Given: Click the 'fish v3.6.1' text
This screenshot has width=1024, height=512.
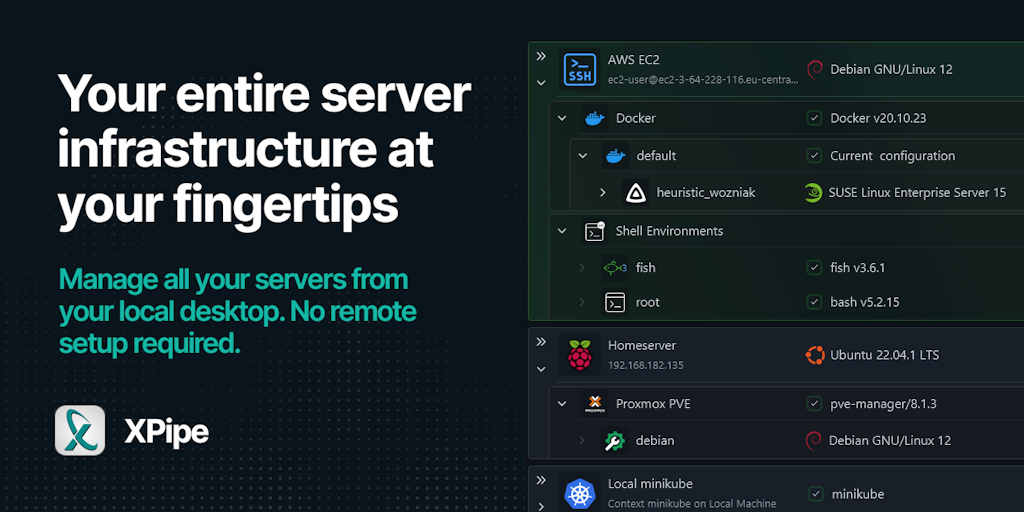Looking at the screenshot, I should pos(857,268).
